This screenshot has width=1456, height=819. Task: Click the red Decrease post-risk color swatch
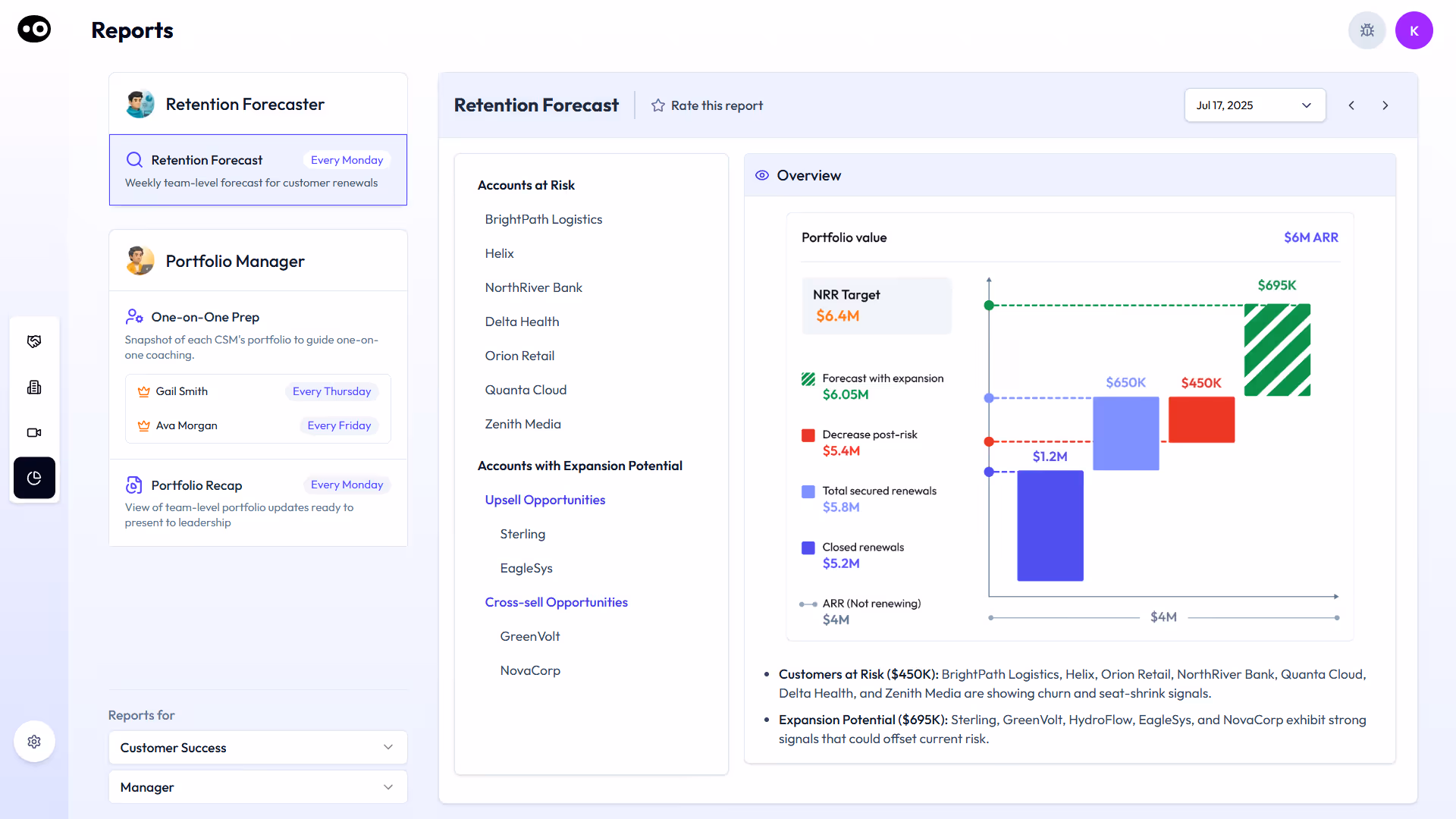click(x=808, y=435)
